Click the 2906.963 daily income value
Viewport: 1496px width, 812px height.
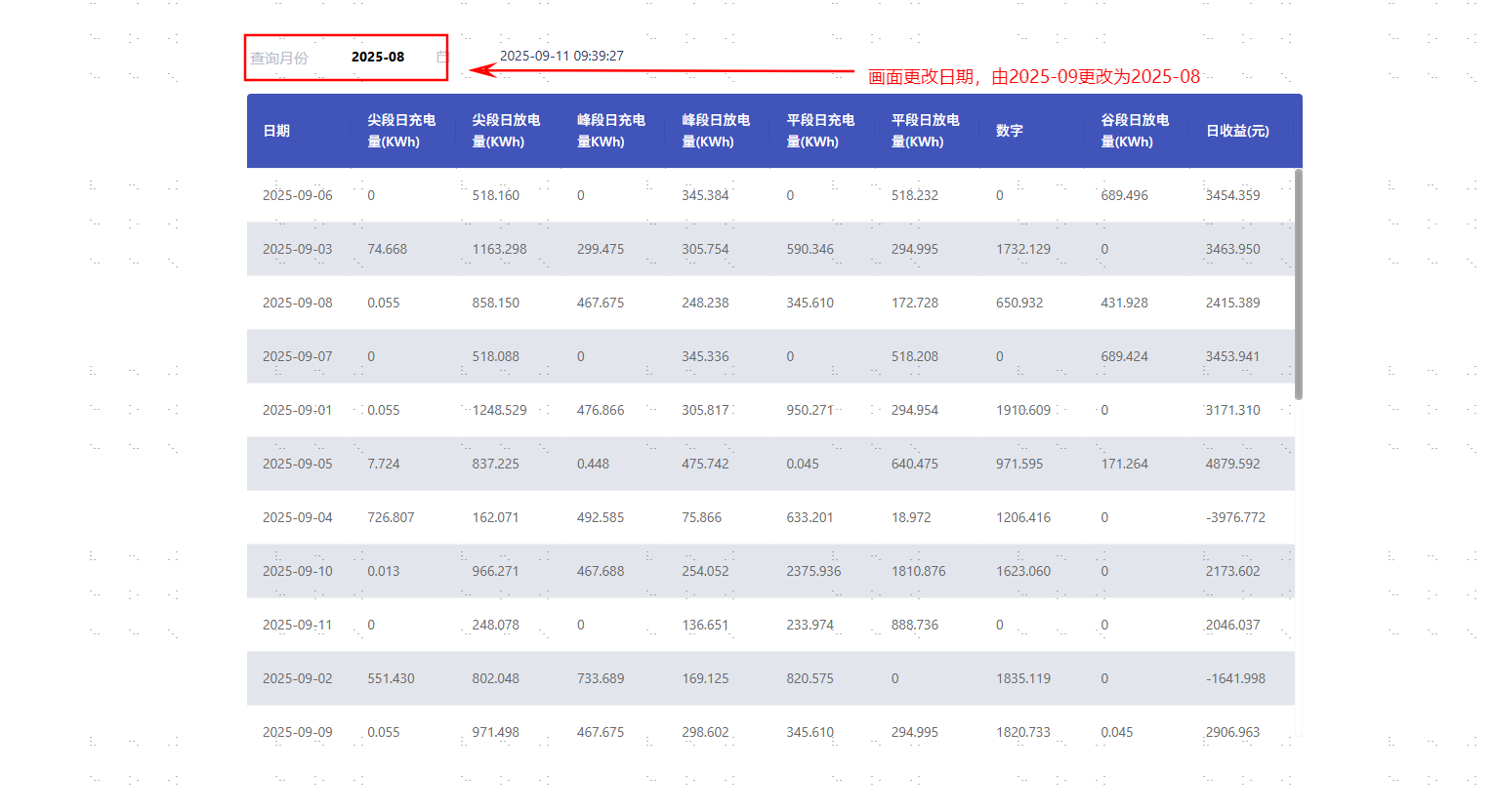[1232, 732]
